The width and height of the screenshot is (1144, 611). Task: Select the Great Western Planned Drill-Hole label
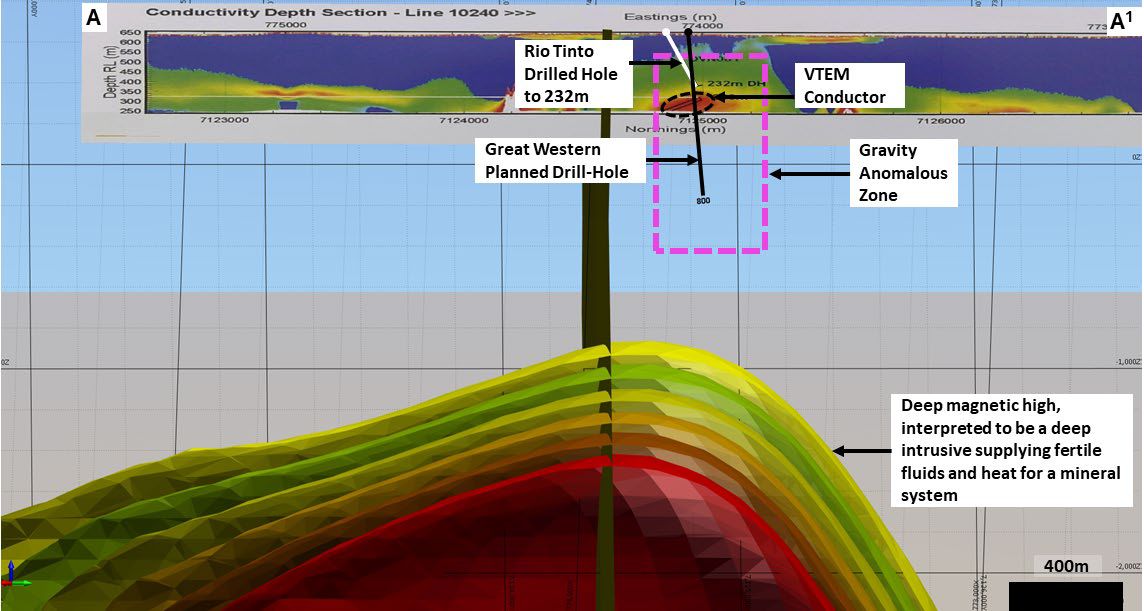(x=556, y=160)
